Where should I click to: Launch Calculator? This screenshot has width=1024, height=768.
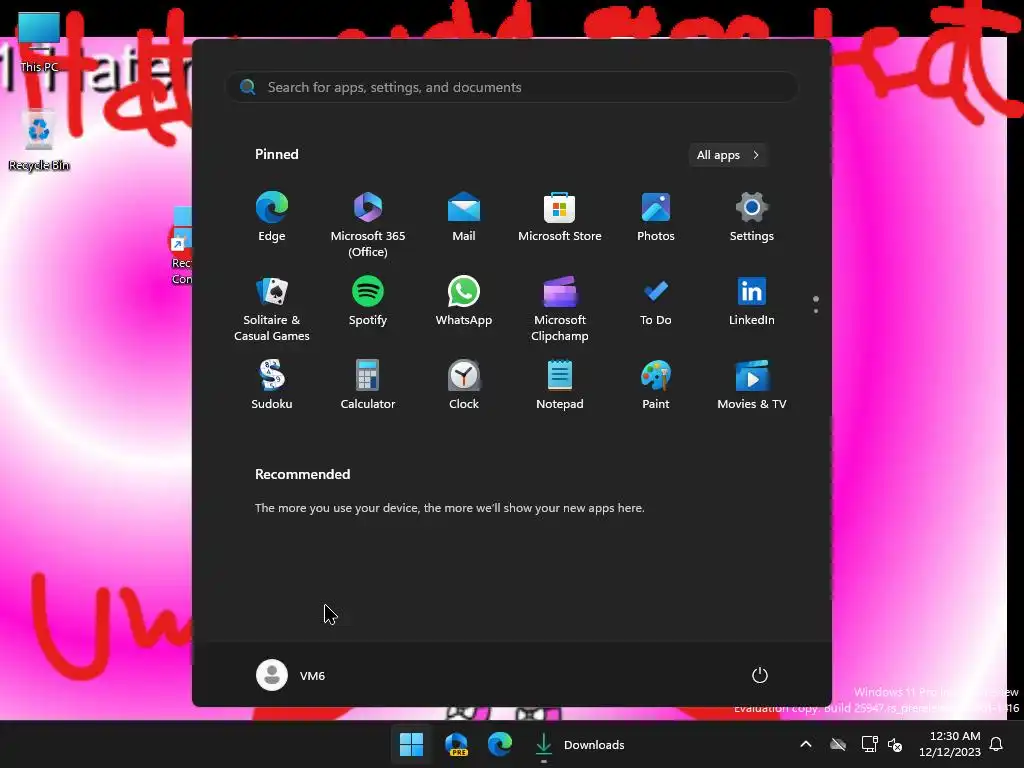[368, 385]
